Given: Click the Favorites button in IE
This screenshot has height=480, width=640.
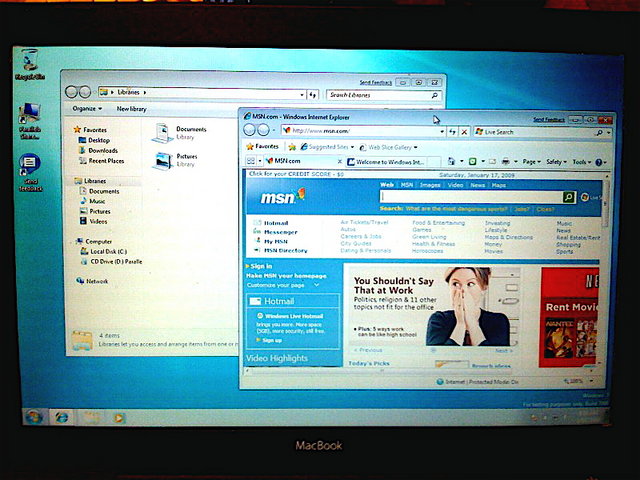Looking at the screenshot, I should (262, 146).
